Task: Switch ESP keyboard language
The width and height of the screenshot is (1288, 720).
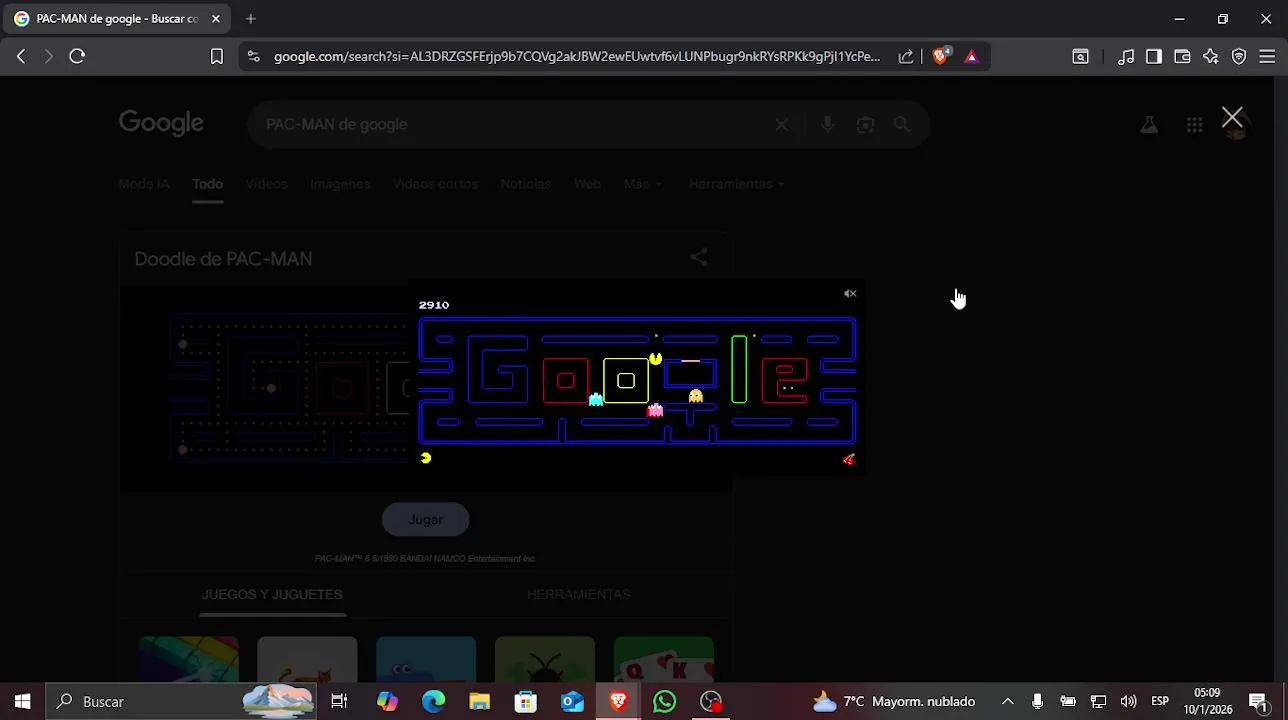Action: coord(1160,701)
